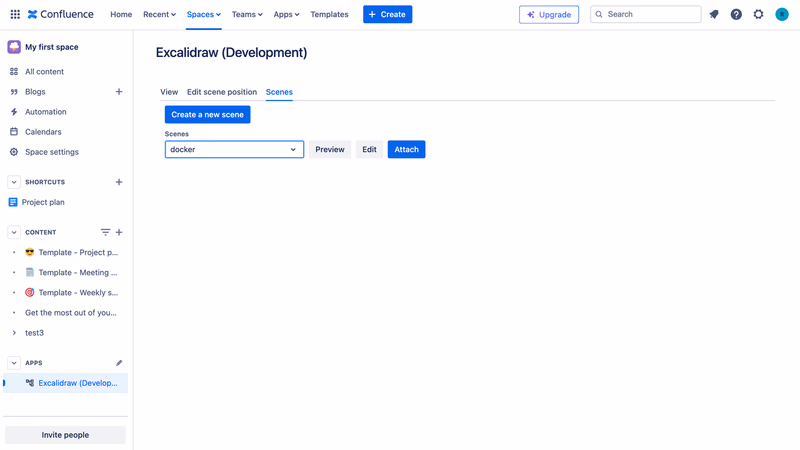Open Get the most out of your space page

[71, 313]
